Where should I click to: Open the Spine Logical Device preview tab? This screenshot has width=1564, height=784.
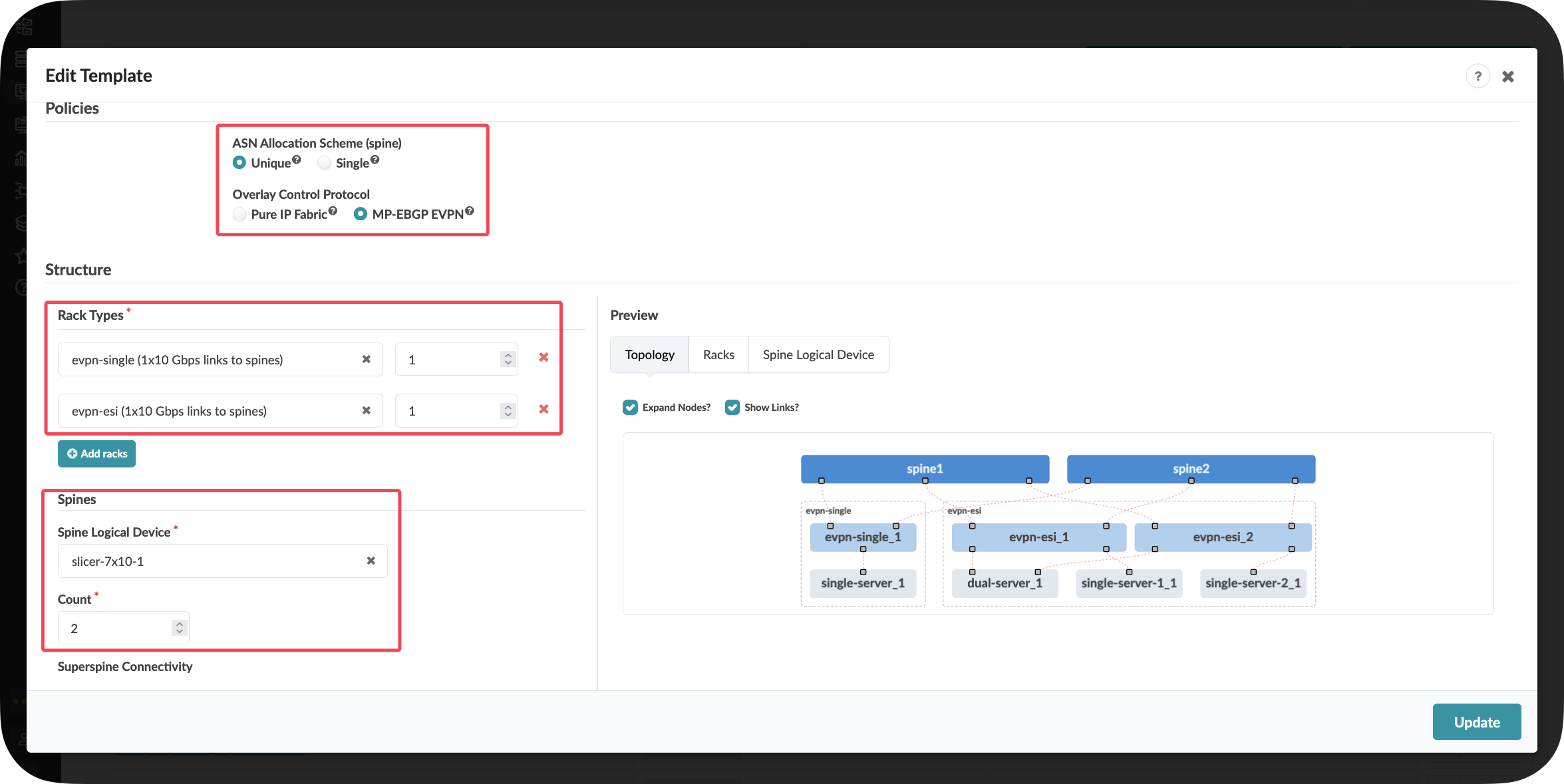pos(818,354)
